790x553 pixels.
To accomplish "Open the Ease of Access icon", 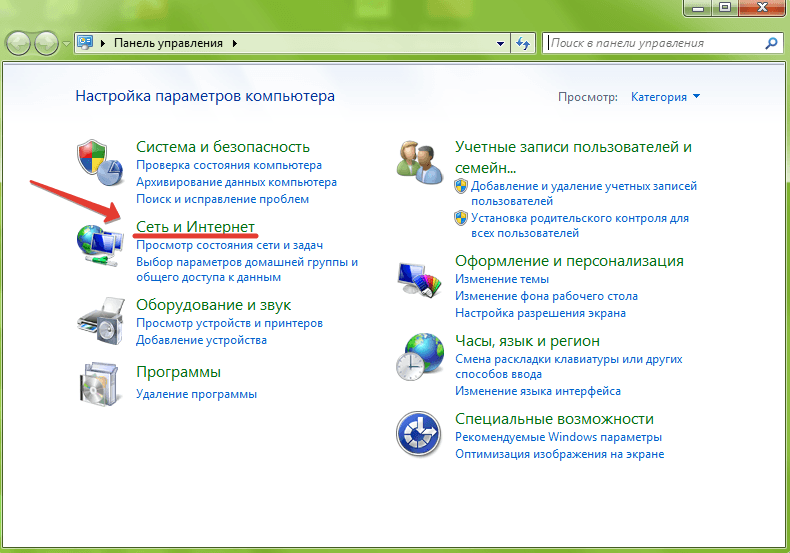I will [x=419, y=434].
